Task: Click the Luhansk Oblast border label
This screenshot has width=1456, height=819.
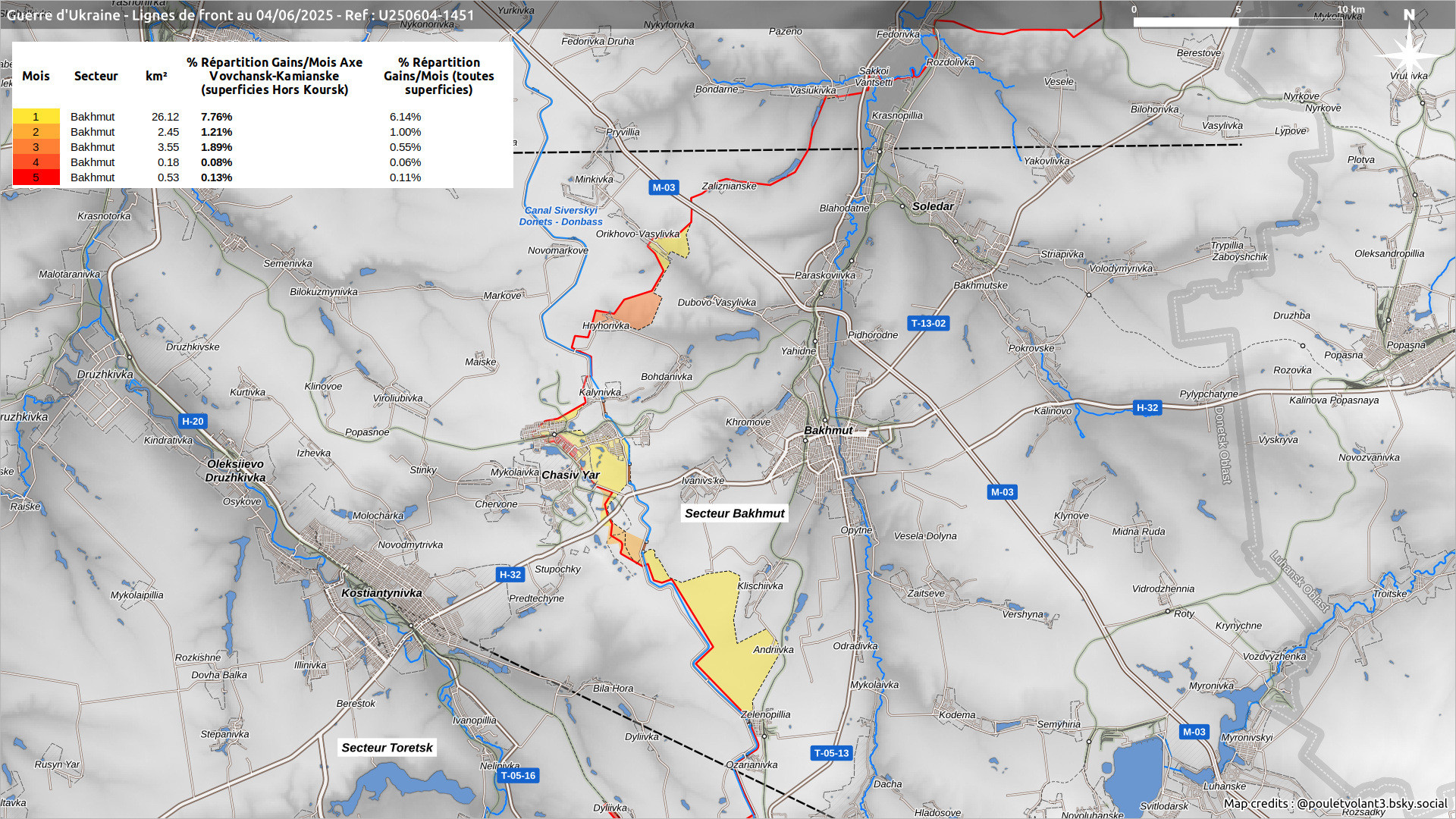Action: tap(1300, 581)
